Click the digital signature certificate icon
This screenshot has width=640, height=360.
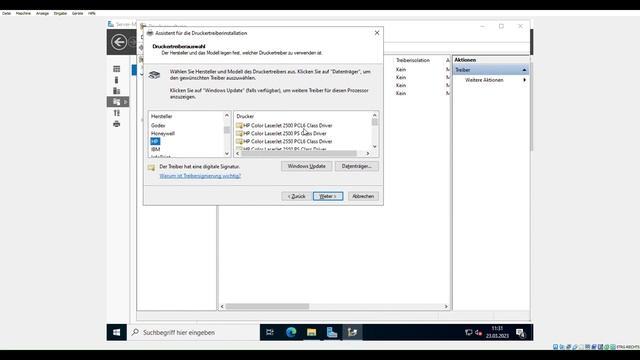click(151, 167)
